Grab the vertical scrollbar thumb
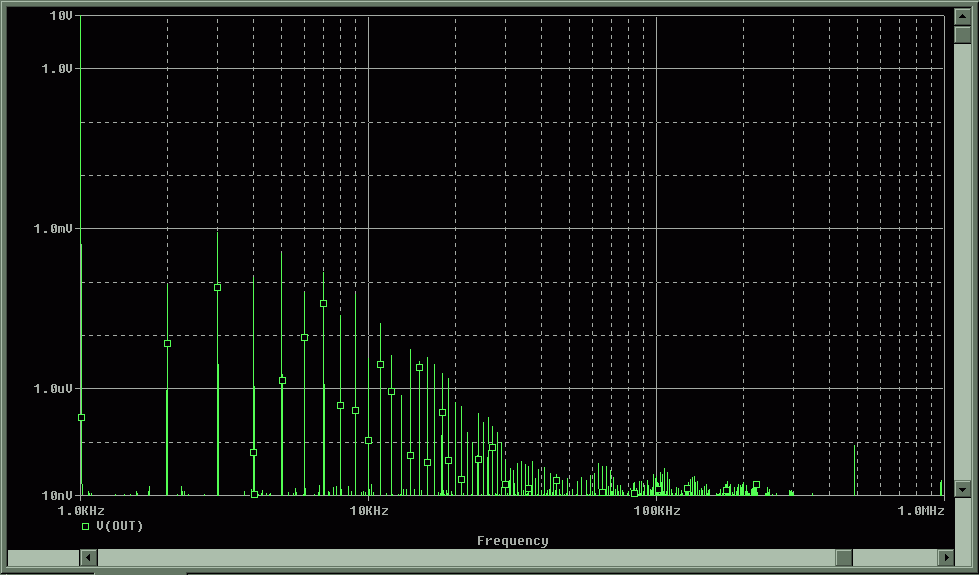Viewport: 979px width, 575px height. [961, 36]
